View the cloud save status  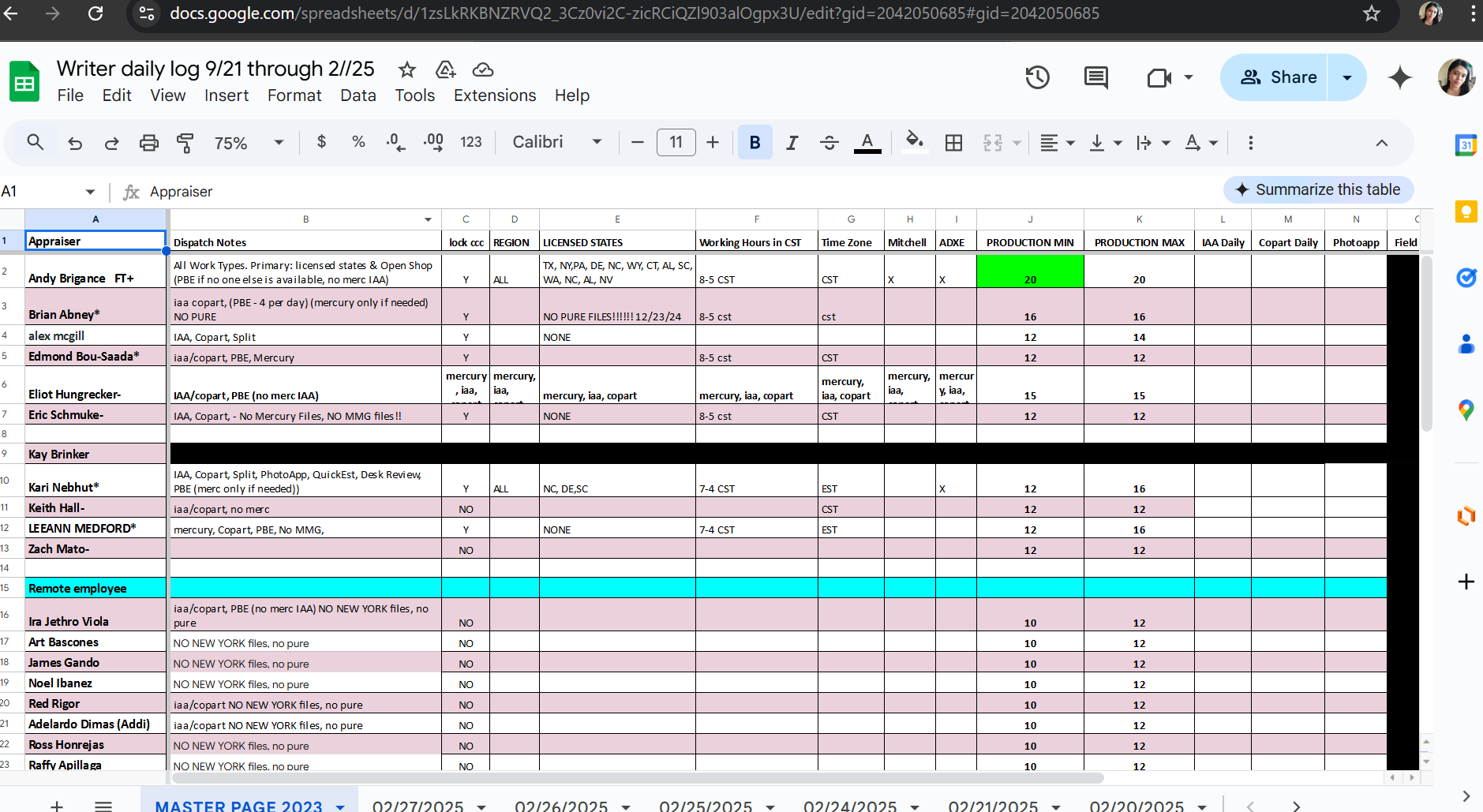tap(483, 69)
